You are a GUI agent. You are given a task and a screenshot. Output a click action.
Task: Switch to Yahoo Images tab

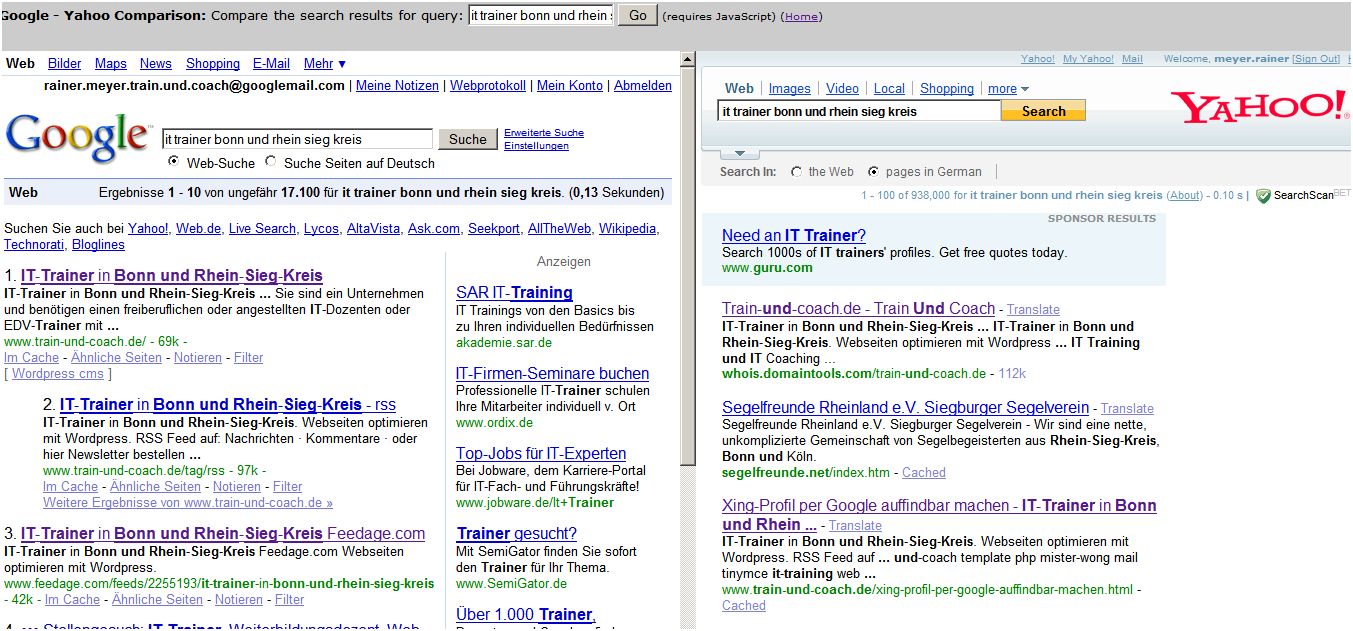coord(790,89)
